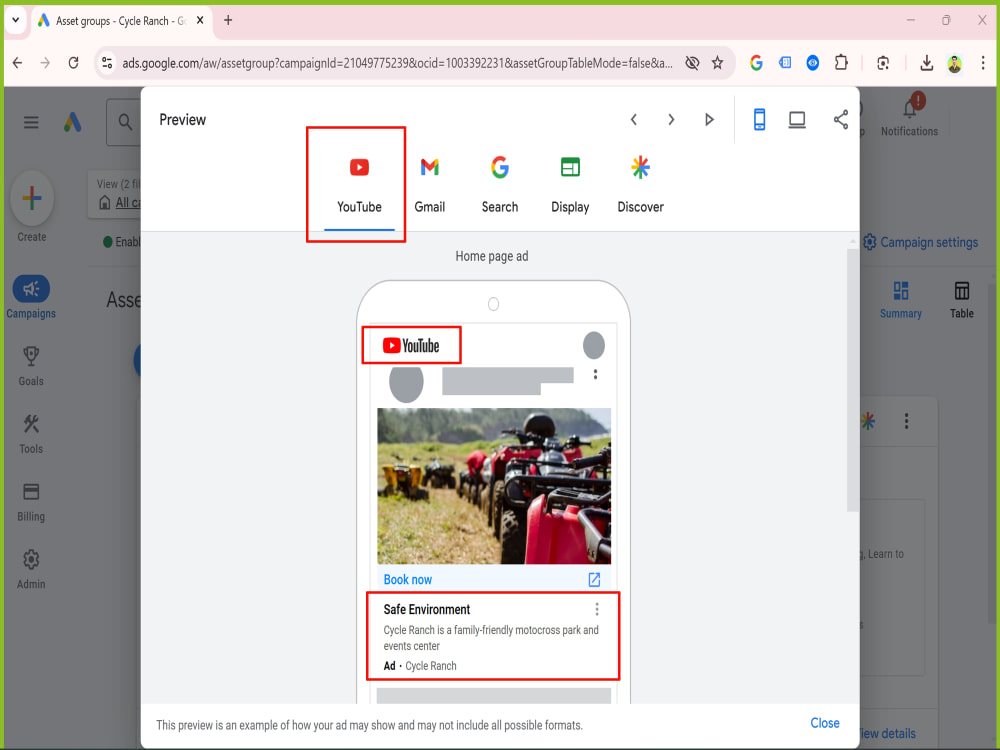The image size is (1000, 750).
Task: Click the Book now link in ad
Action: click(408, 580)
